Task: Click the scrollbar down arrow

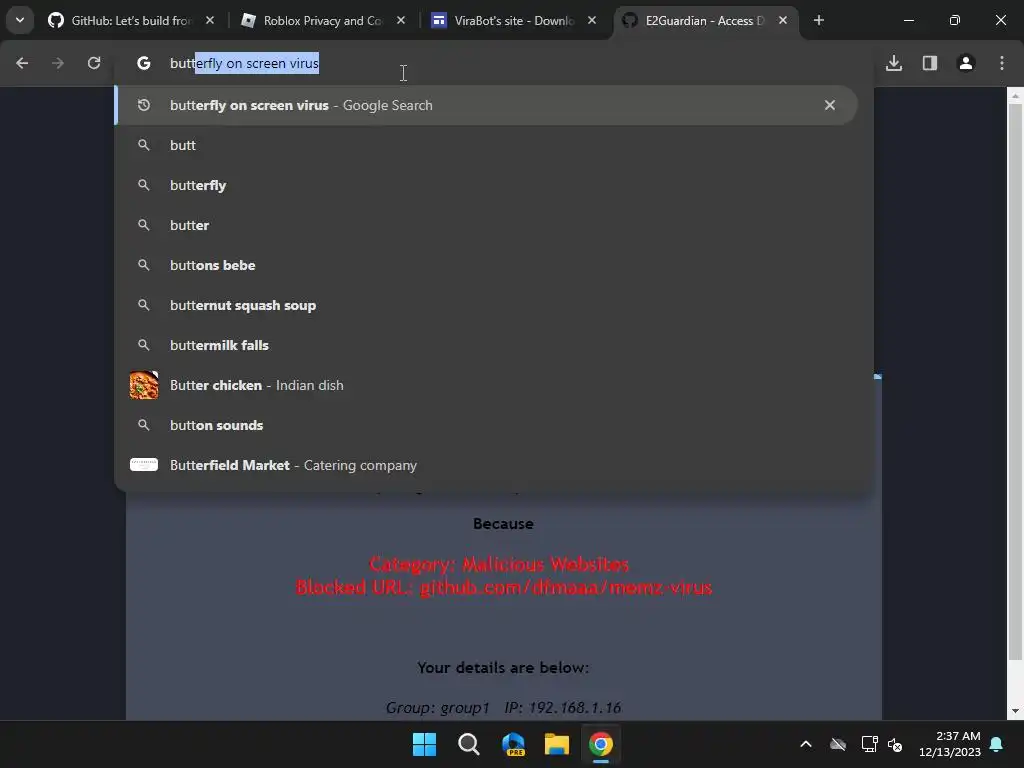Action: click(x=1015, y=711)
